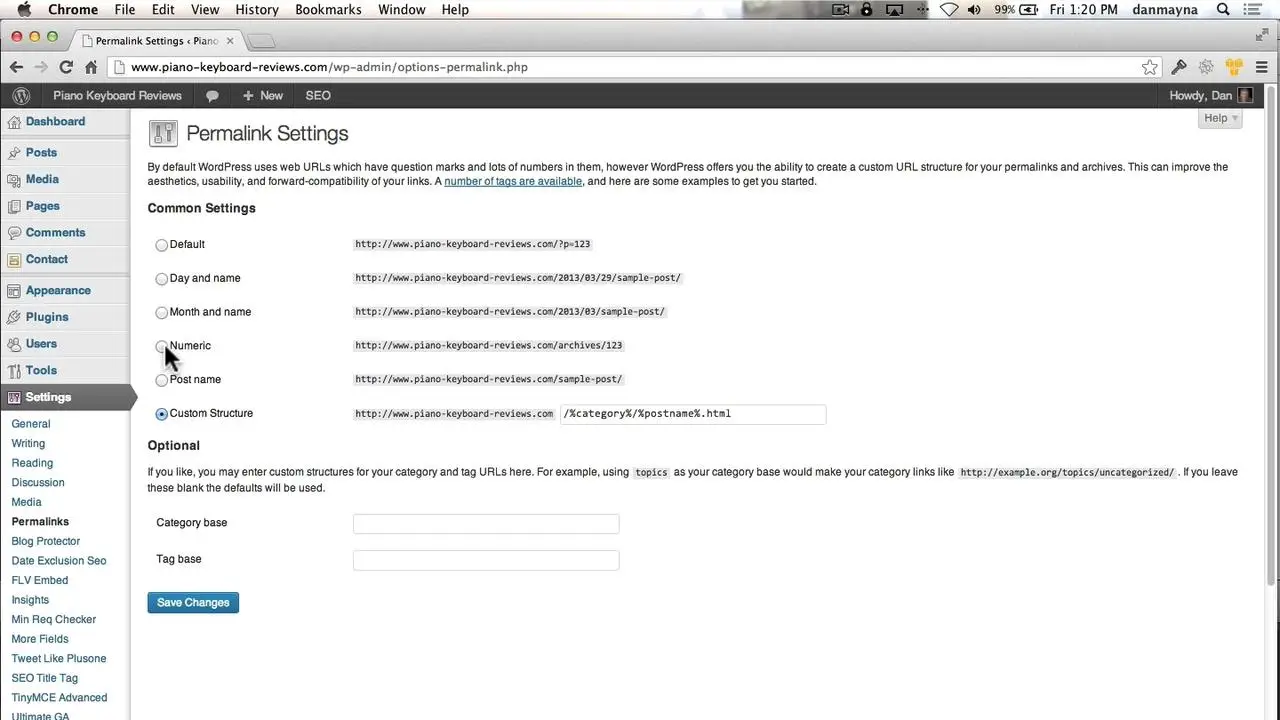1280x720 pixels.
Task: Open the New content dropdown in admin bar
Action: [x=263, y=96]
